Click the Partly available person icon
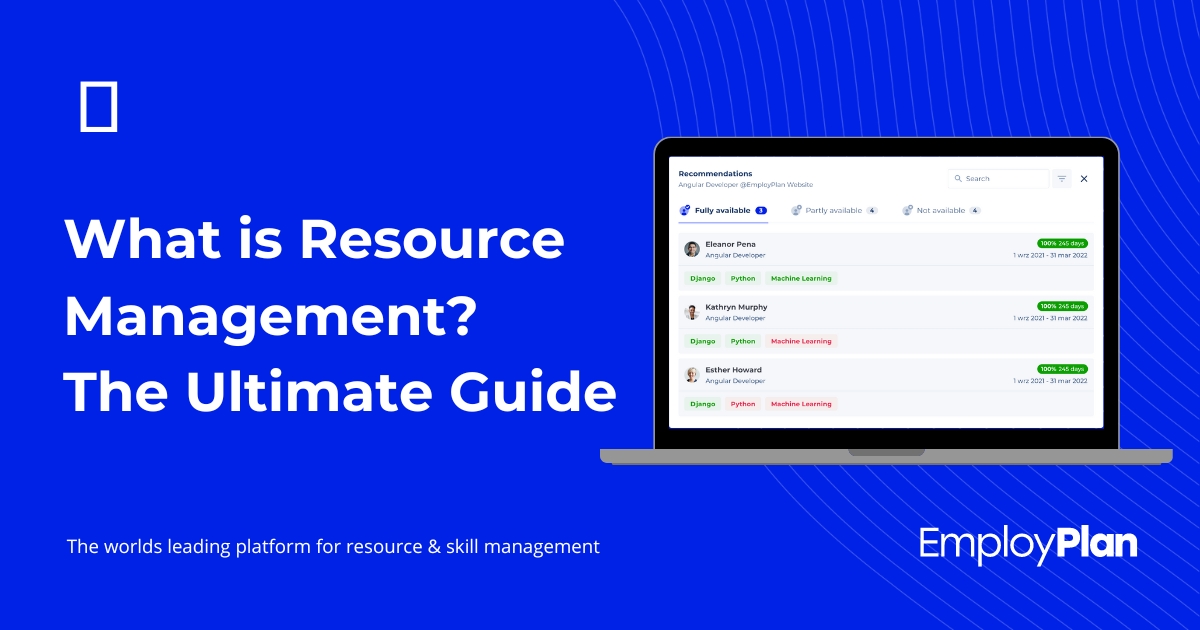Image resolution: width=1200 pixels, height=630 pixels. [796, 210]
